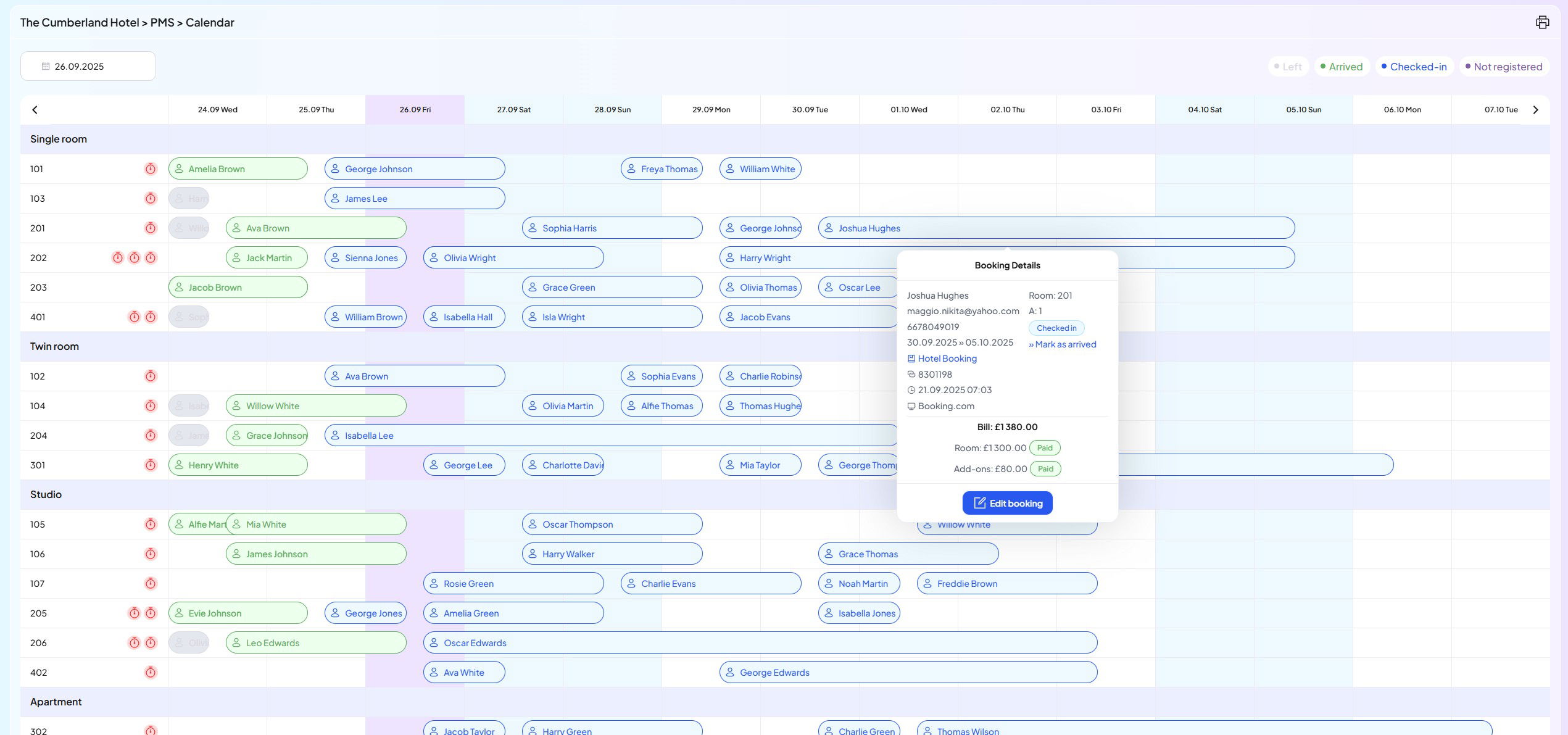Toggle the Arrived status filter
Image resolution: width=1568 pixels, height=735 pixels.
tap(1342, 67)
